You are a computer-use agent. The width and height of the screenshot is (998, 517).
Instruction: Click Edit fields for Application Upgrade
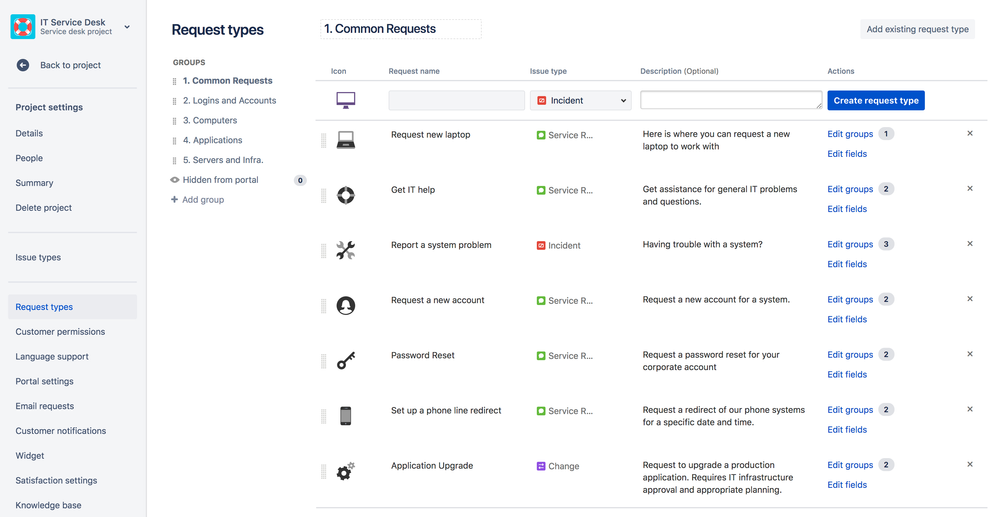(847, 485)
